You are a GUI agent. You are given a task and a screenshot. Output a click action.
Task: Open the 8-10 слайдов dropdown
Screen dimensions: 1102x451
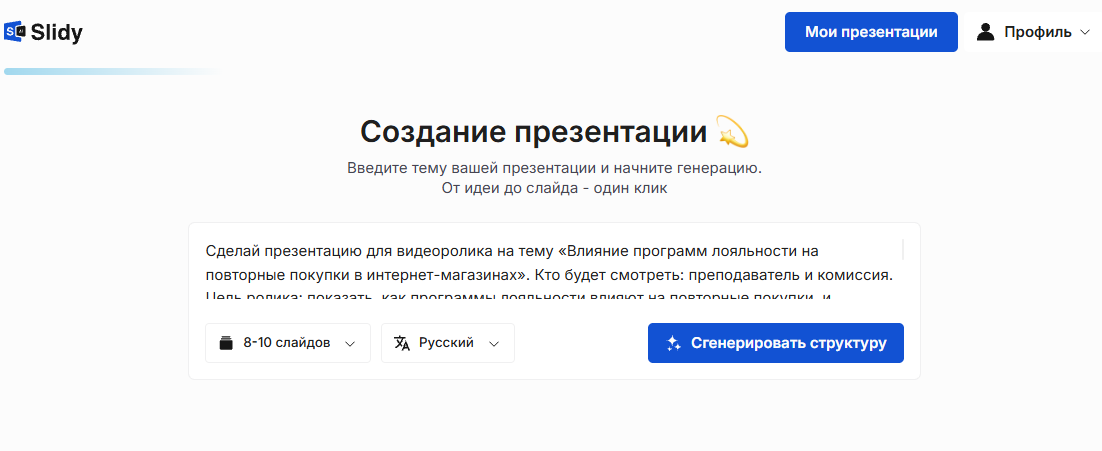pos(287,343)
